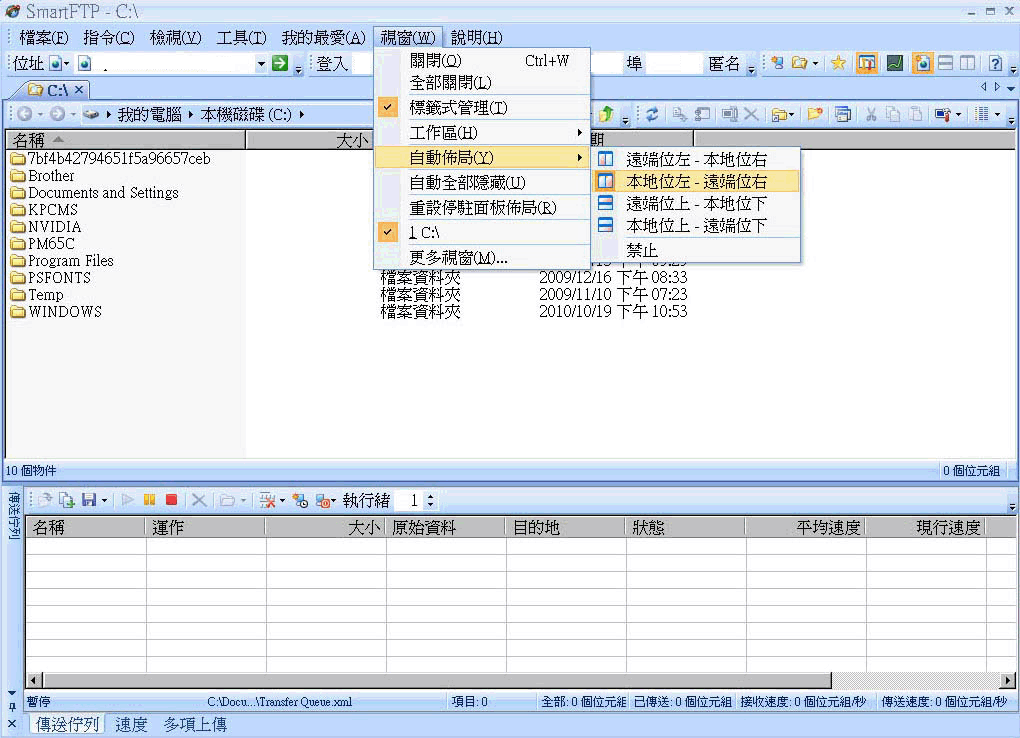Click the open folder icon in the queue toolbar
The width and height of the screenshot is (1020, 738).
227,500
